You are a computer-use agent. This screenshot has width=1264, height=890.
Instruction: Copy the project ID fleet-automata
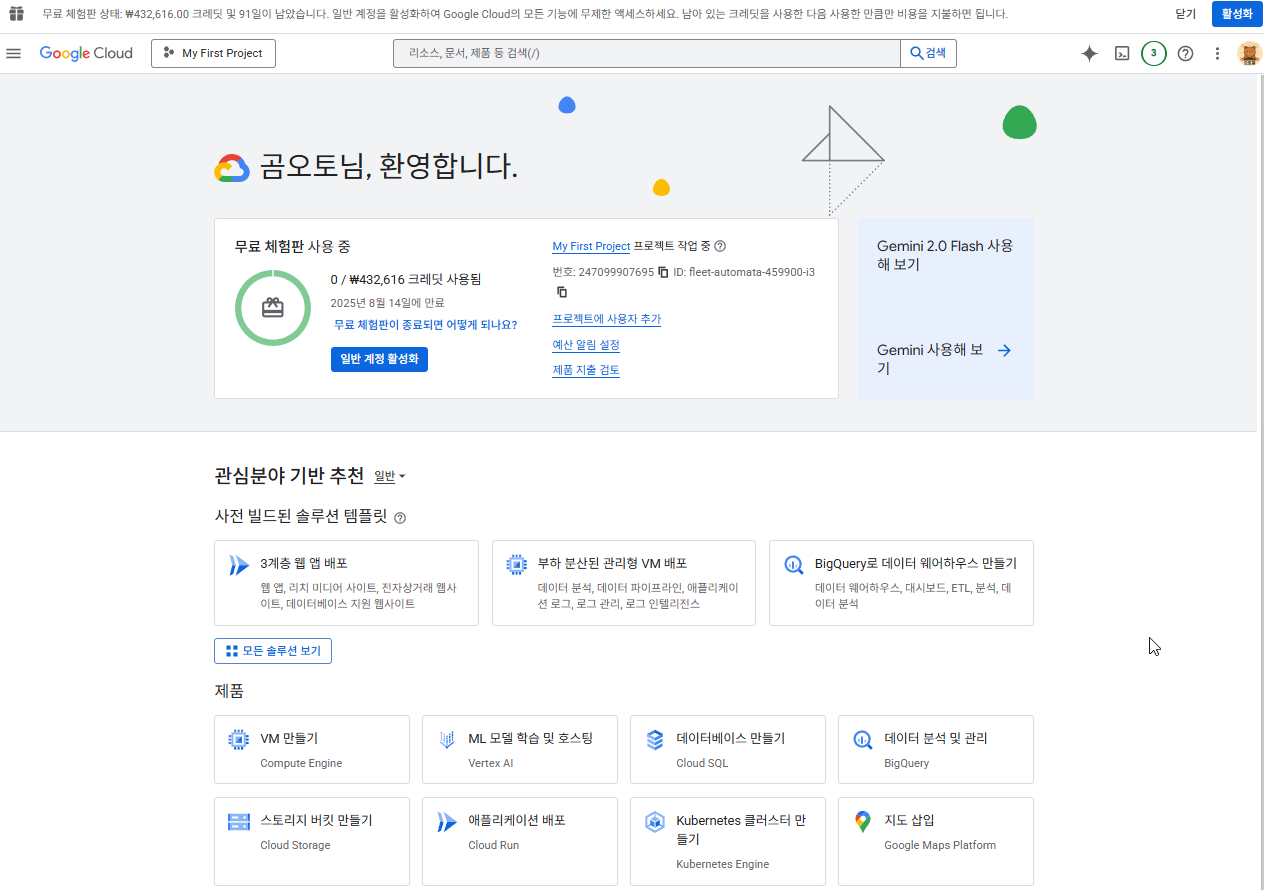(x=562, y=292)
